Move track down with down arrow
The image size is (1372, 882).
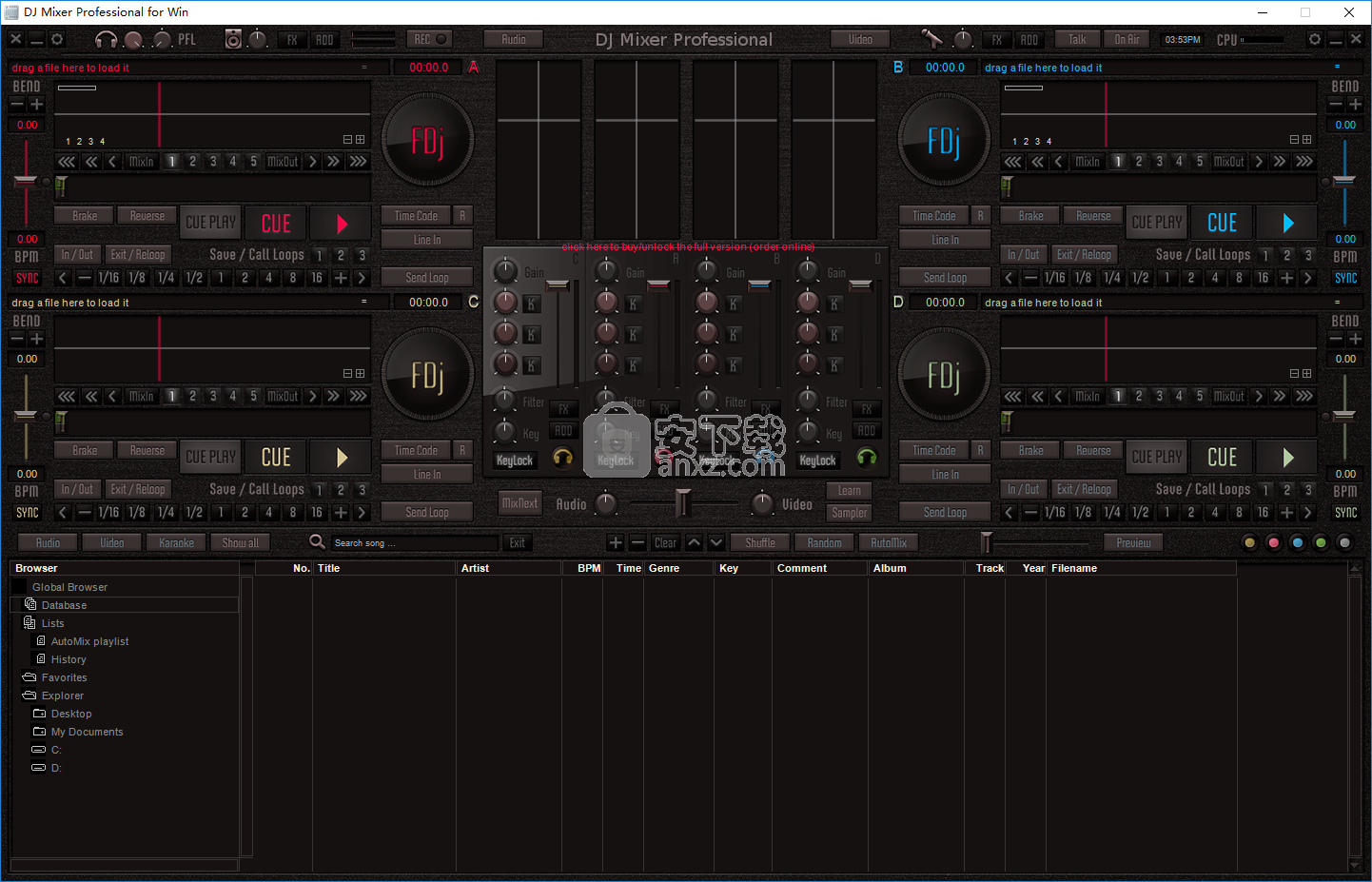(x=716, y=542)
